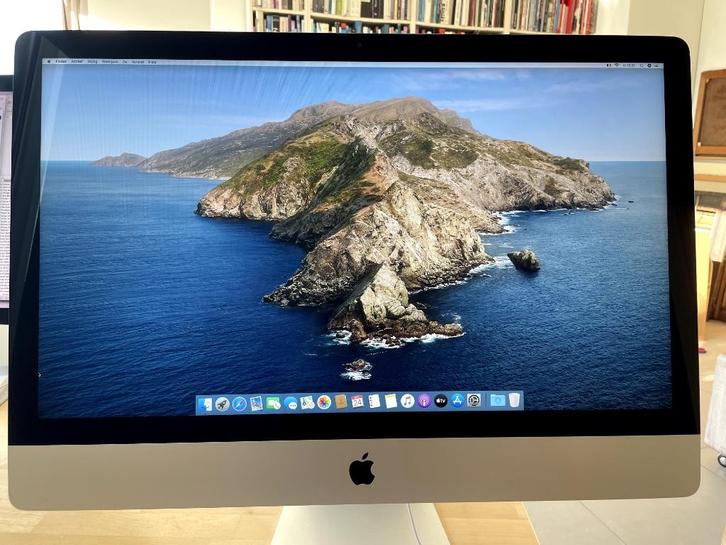This screenshot has height=545, width=726.
Task: Open Calendar from the Dock
Action: tap(357, 401)
